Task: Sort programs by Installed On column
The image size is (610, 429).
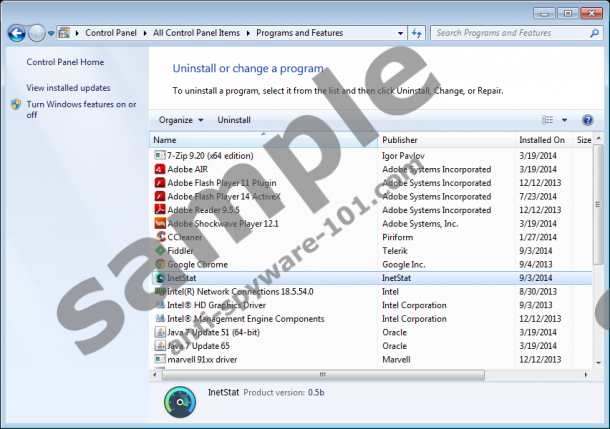Action: point(541,140)
